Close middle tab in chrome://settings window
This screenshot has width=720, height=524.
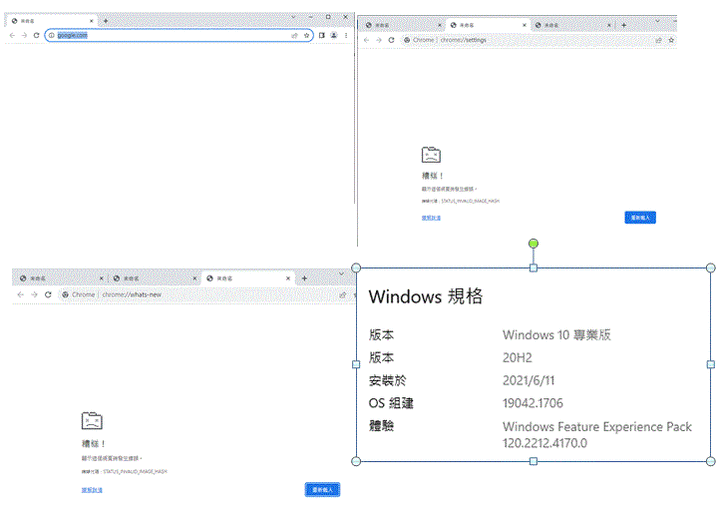click(524, 25)
